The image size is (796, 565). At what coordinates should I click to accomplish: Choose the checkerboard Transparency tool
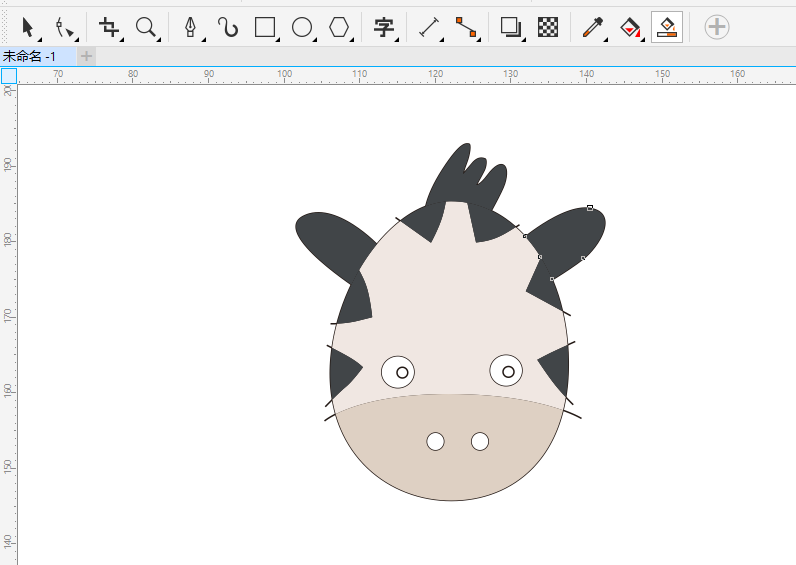547,27
